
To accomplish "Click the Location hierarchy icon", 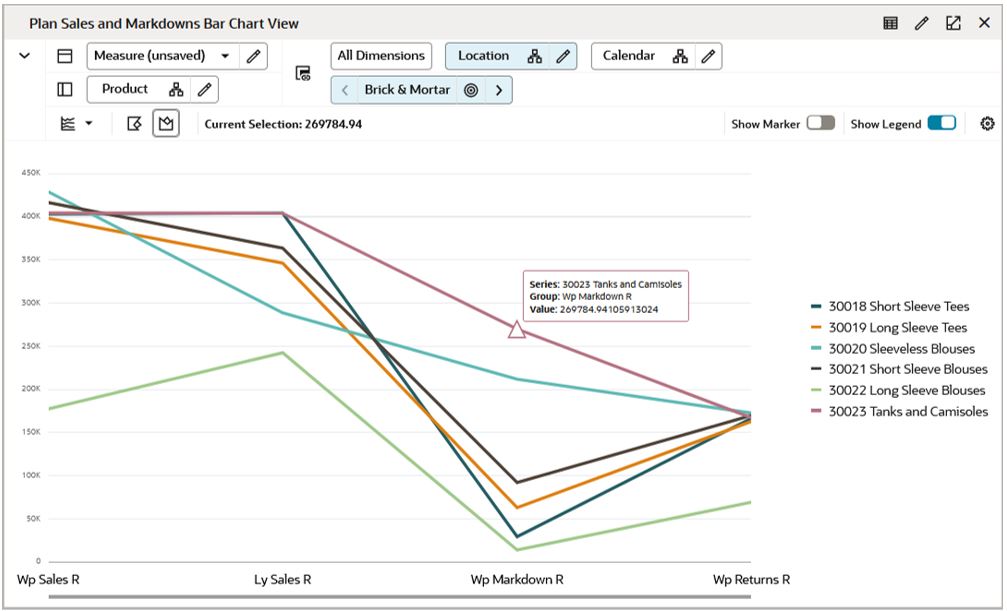I will click(534, 56).
